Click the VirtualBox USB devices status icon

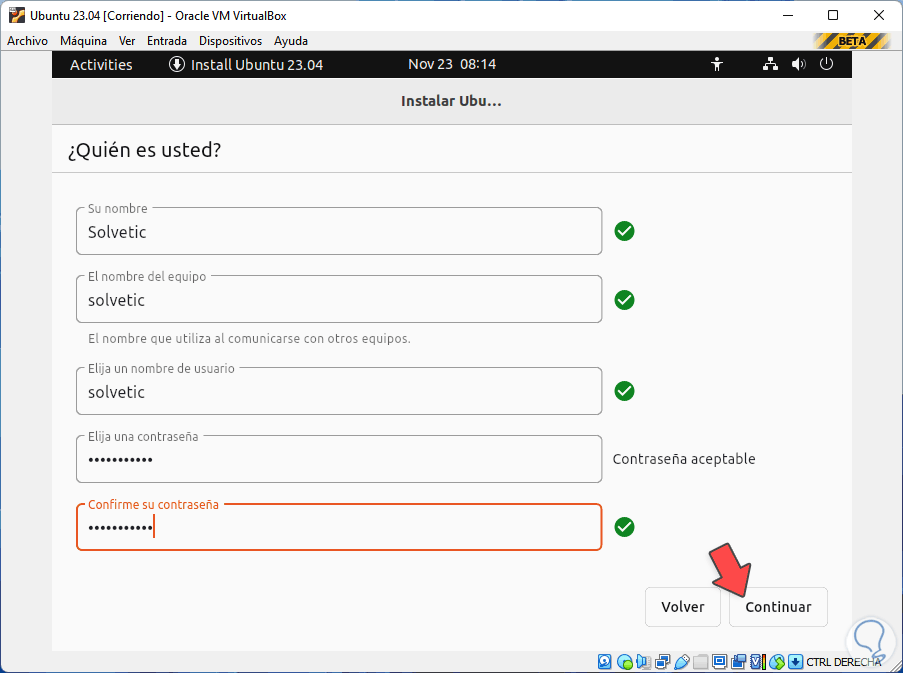click(x=682, y=661)
